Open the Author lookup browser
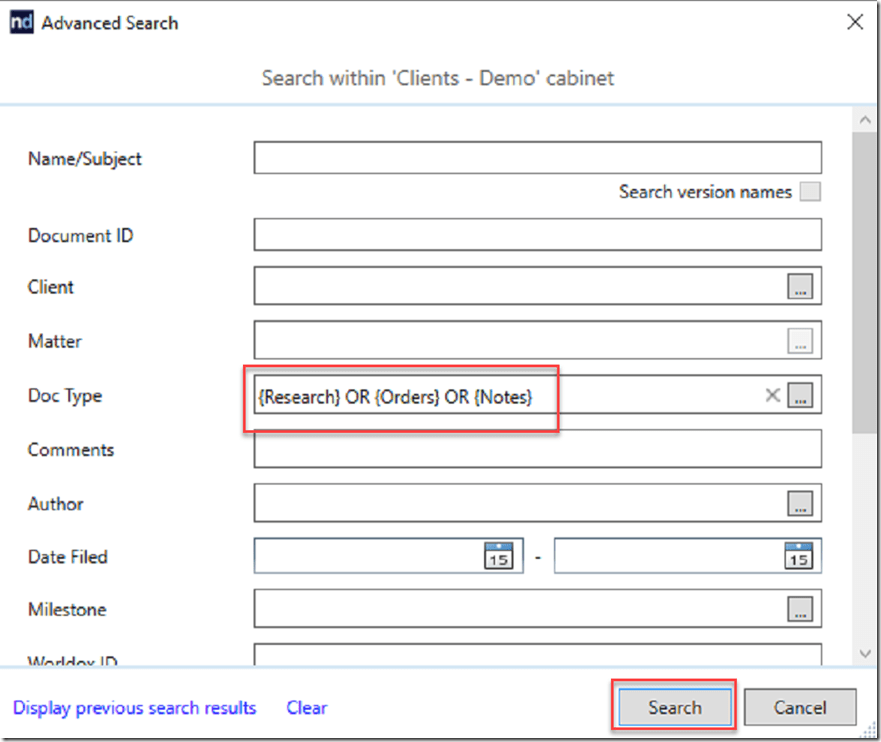 (x=801, y=503)
